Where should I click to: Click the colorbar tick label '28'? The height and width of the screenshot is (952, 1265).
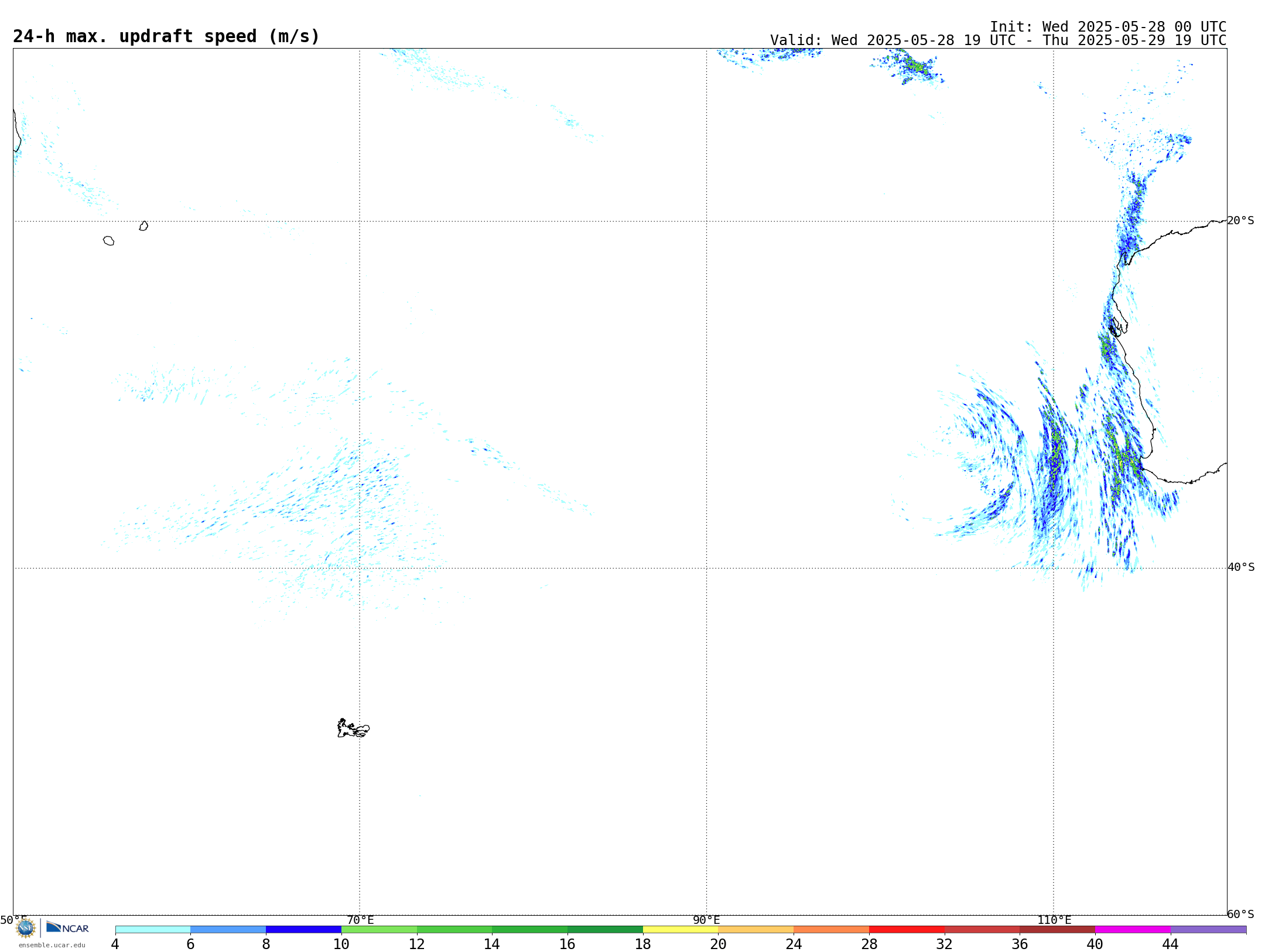coord(869,944)
